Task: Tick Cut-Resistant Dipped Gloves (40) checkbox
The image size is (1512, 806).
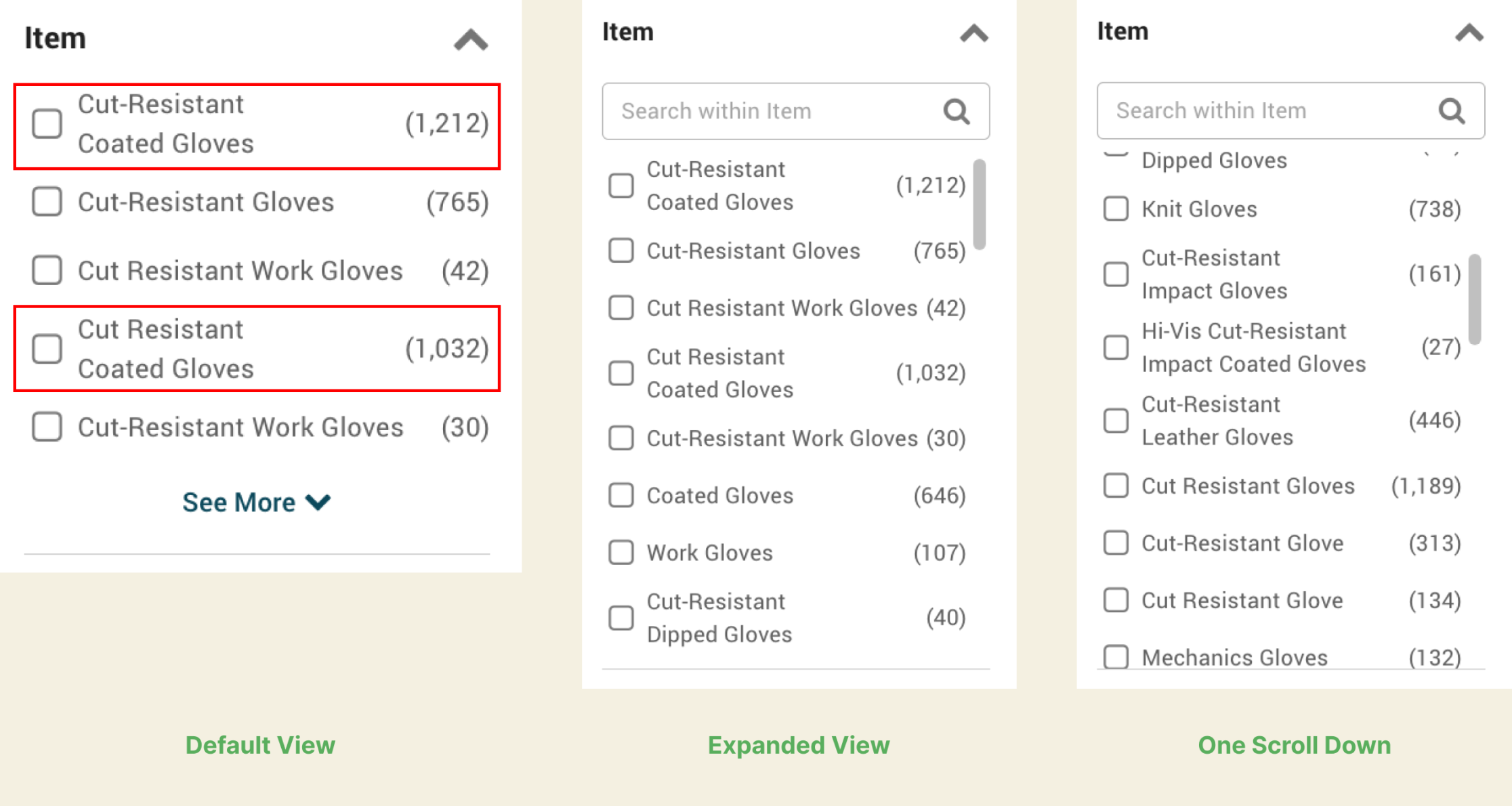Action: (x=621, y=618)
